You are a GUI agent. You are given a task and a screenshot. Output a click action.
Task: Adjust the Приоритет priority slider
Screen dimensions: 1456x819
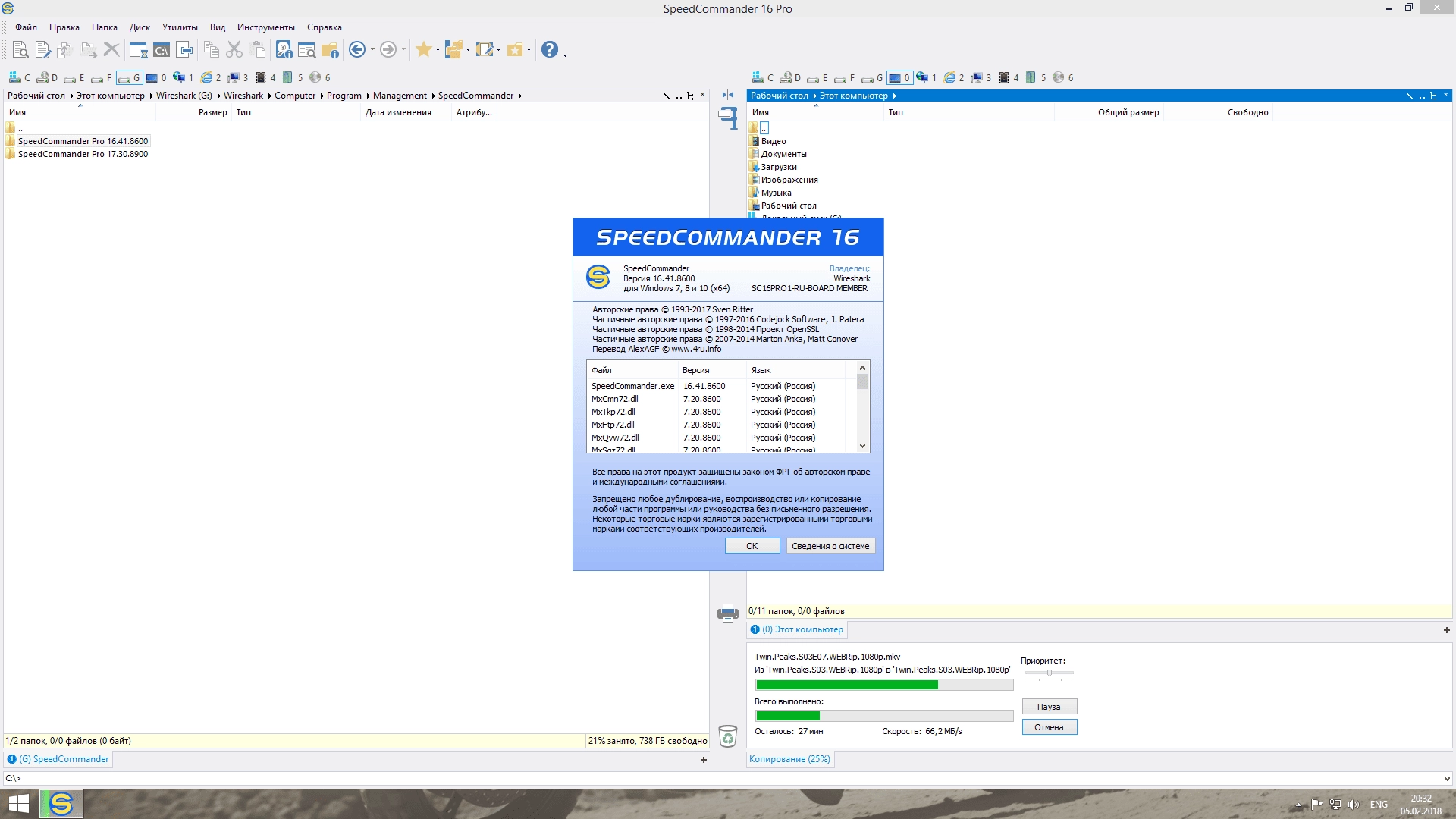pyautogui.click(x=1050, y=674)
